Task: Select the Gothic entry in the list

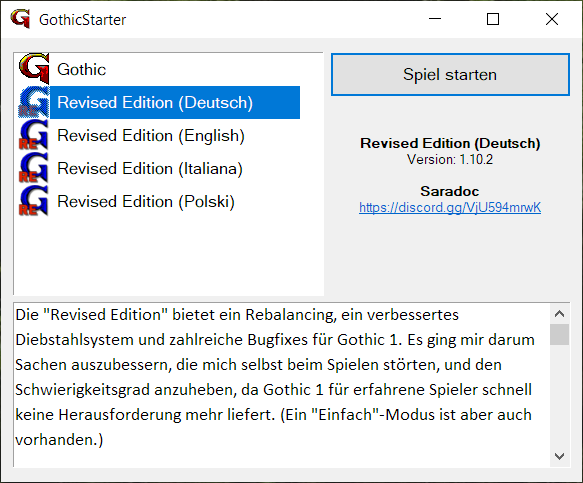Action: pos(81,70)
